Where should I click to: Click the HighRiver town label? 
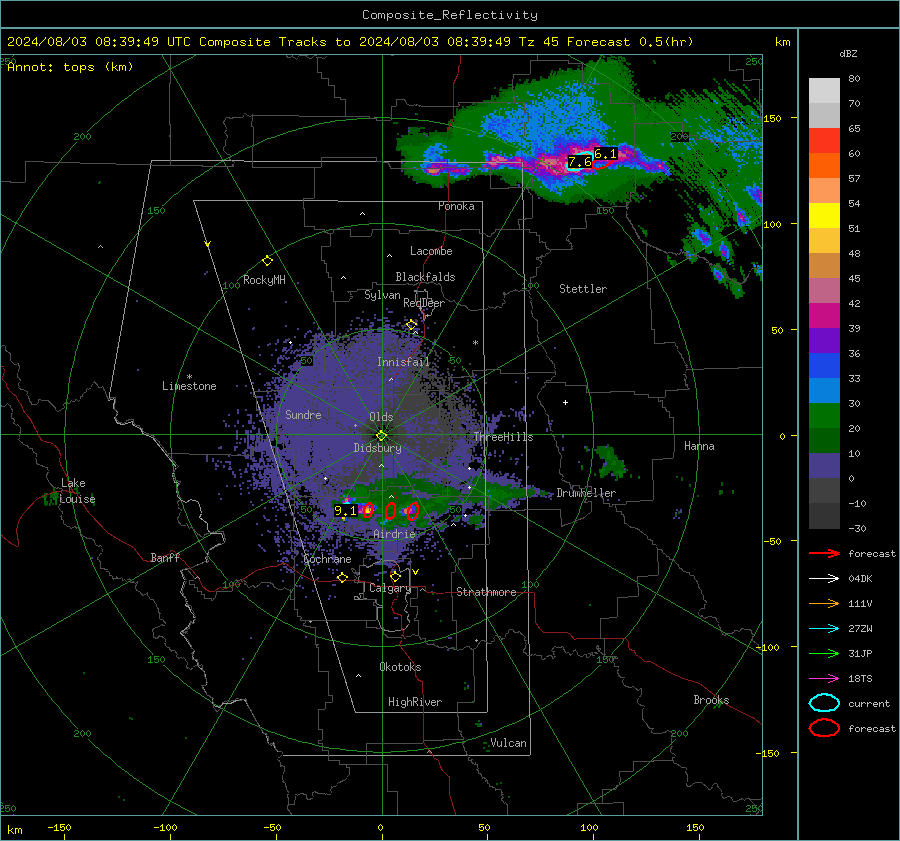coord(415,702)
